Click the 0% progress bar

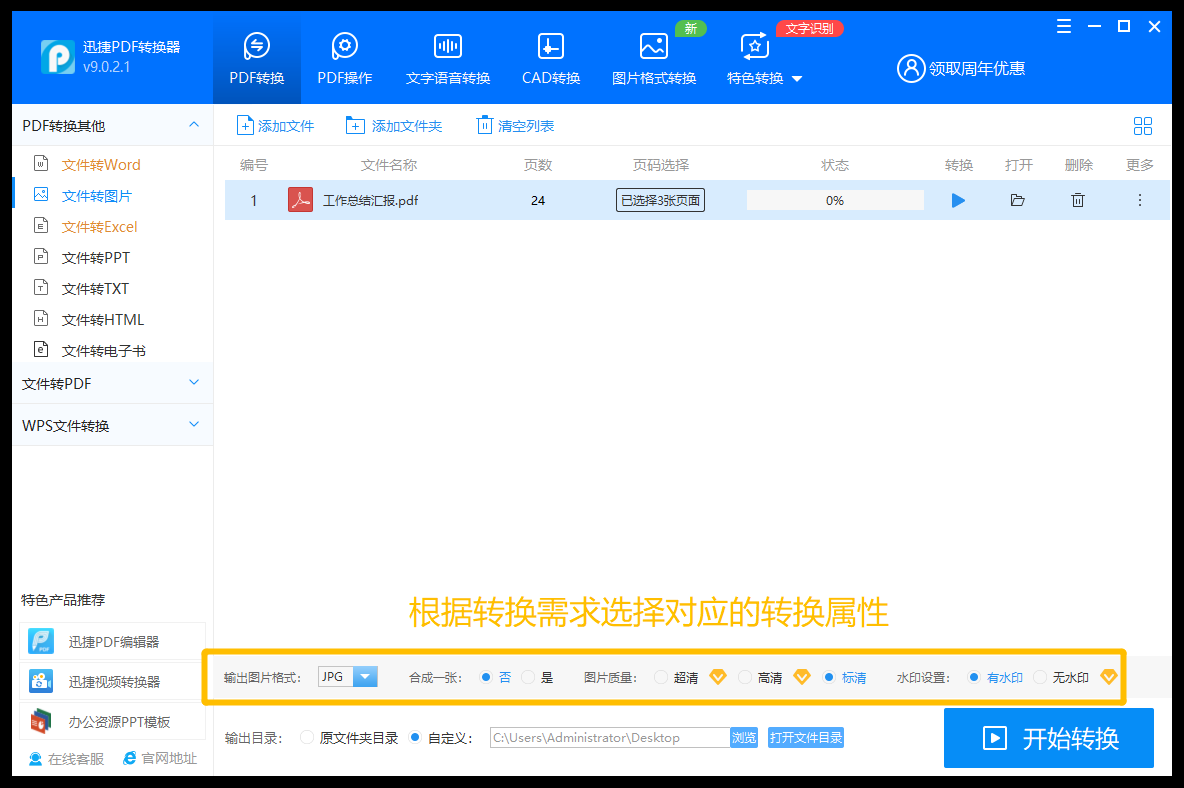click(834, 200)
